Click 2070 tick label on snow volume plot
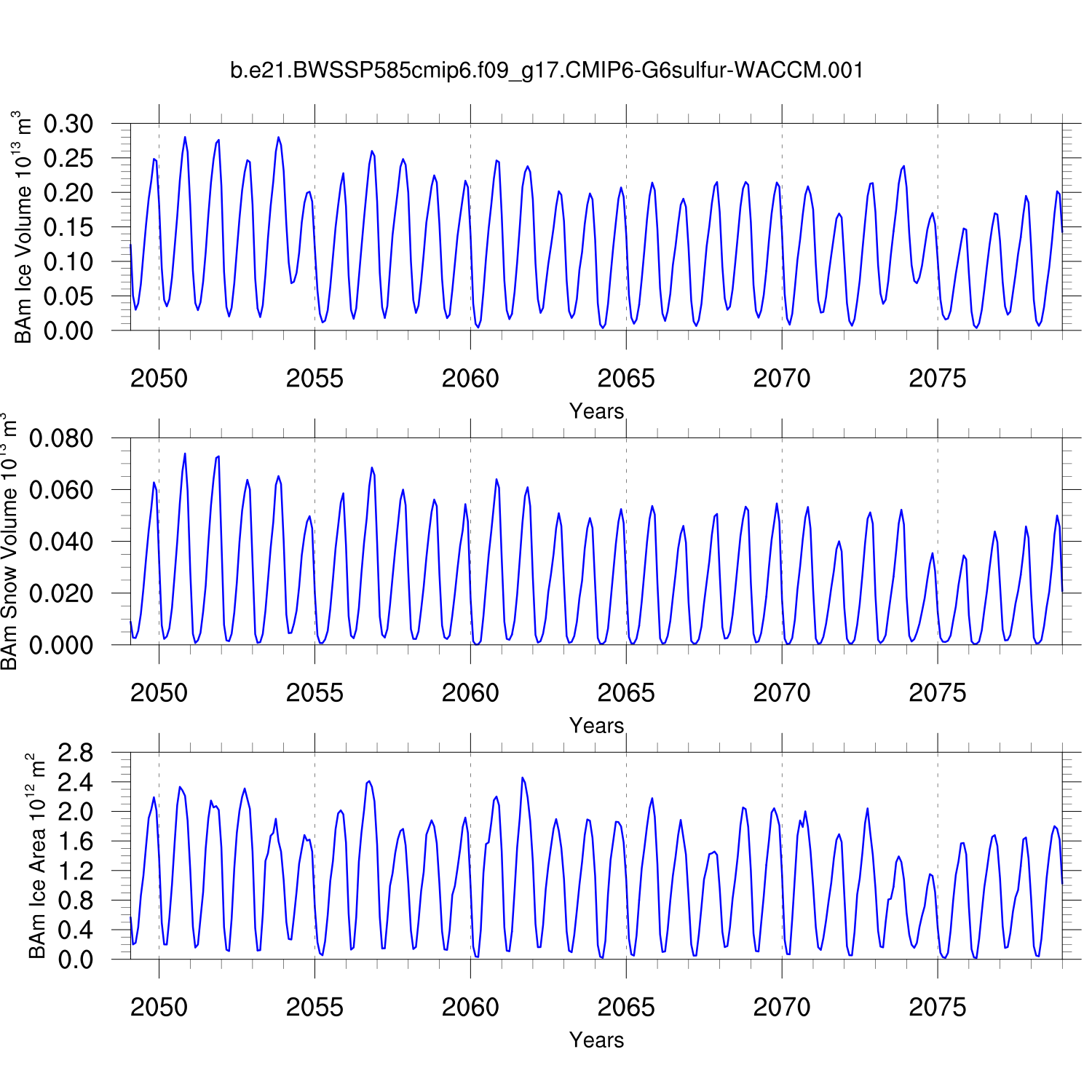This screenshot has height=1092, width=1092. coord(781,693)
